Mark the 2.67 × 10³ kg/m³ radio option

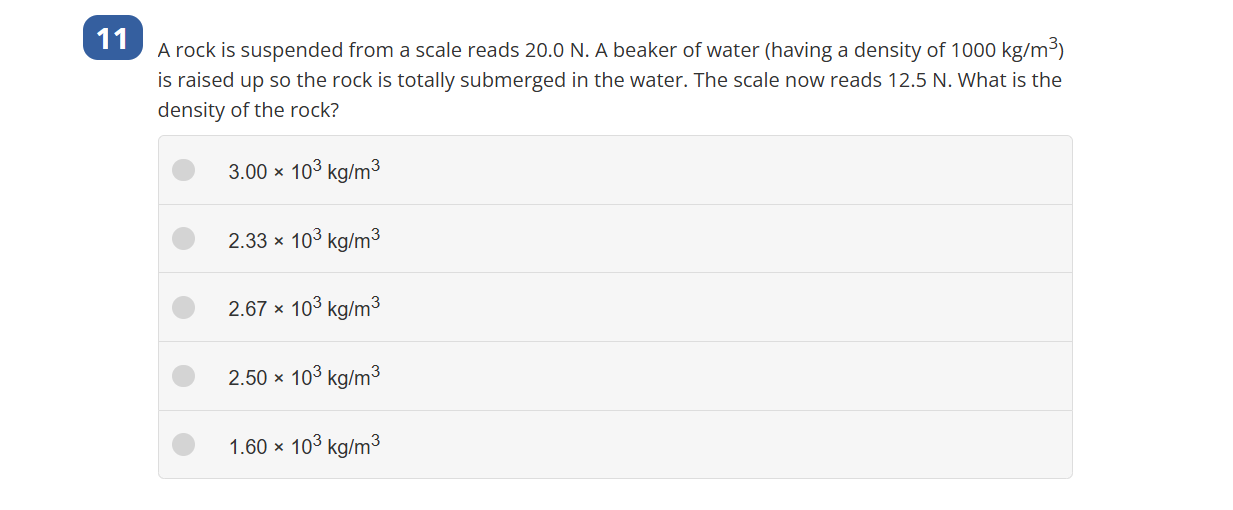click(183, 307)
